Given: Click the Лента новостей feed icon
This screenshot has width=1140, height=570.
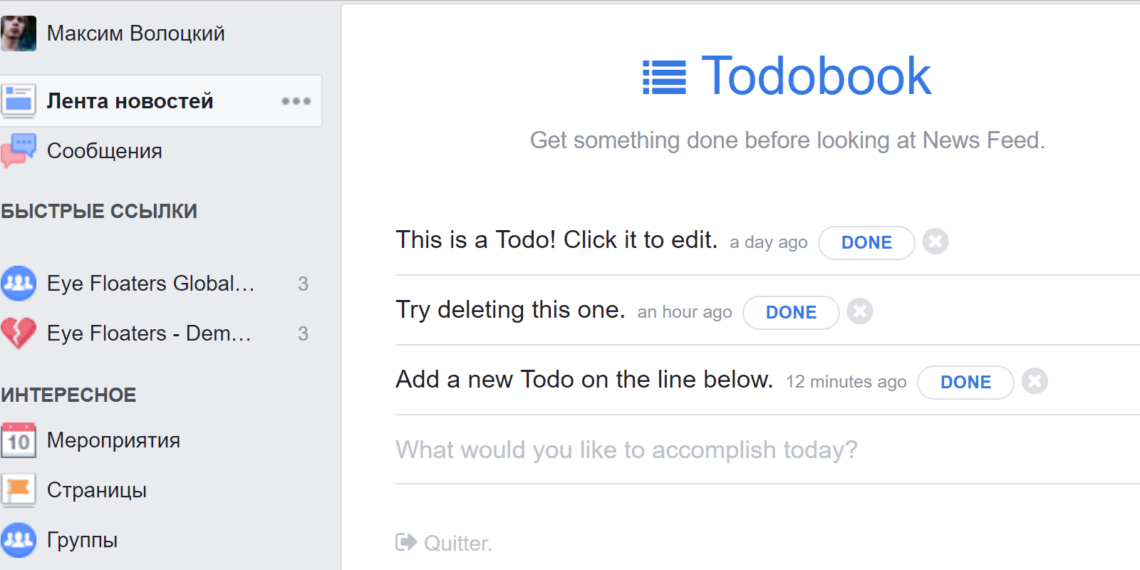Looking at the screenshot, I should pyautogui.click(x=19, y=101).
